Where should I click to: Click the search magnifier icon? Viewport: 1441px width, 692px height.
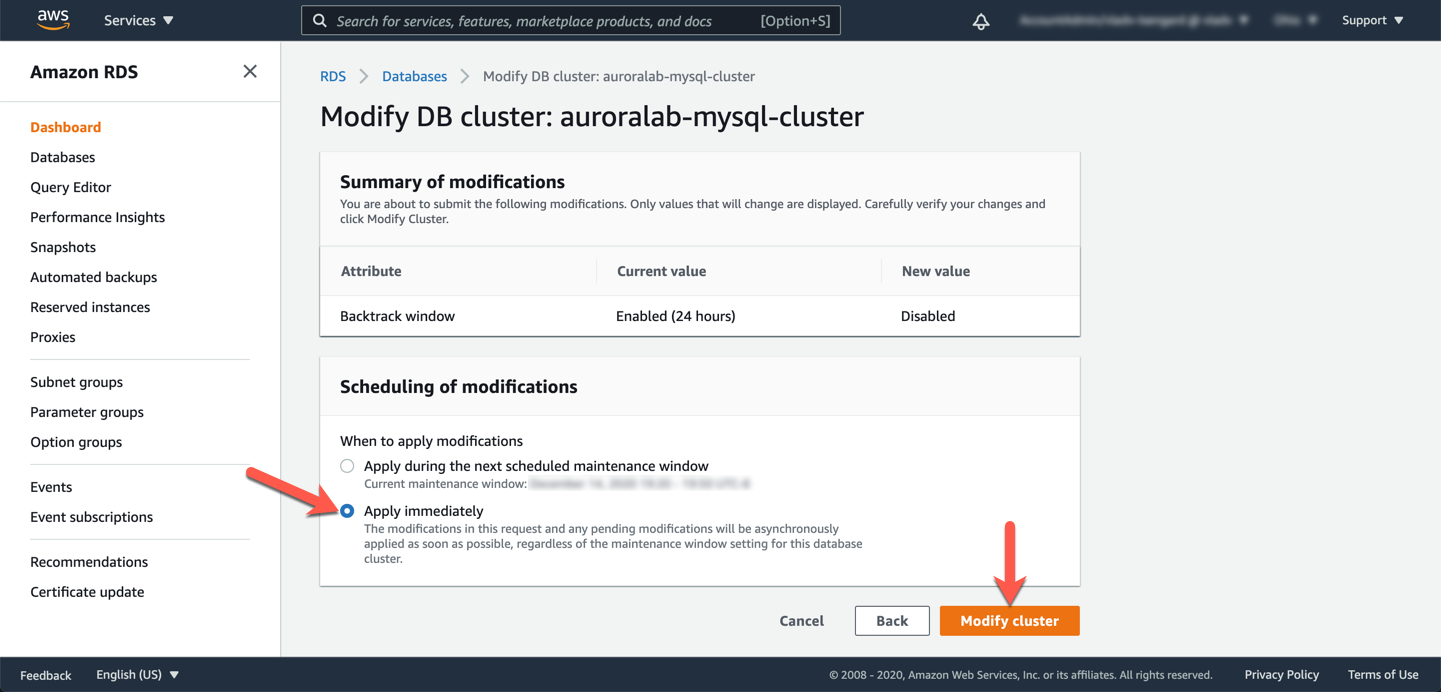coord(320,20)
